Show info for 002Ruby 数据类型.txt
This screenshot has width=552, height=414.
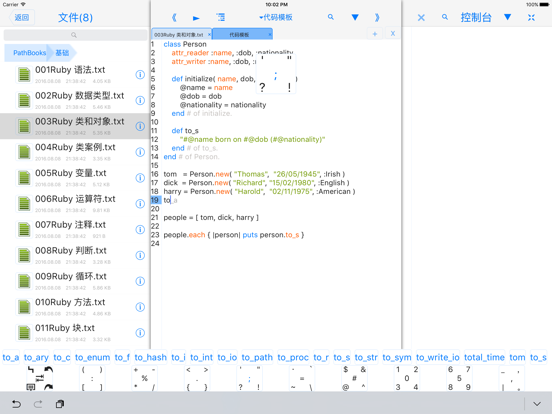[x=140, y=100]
